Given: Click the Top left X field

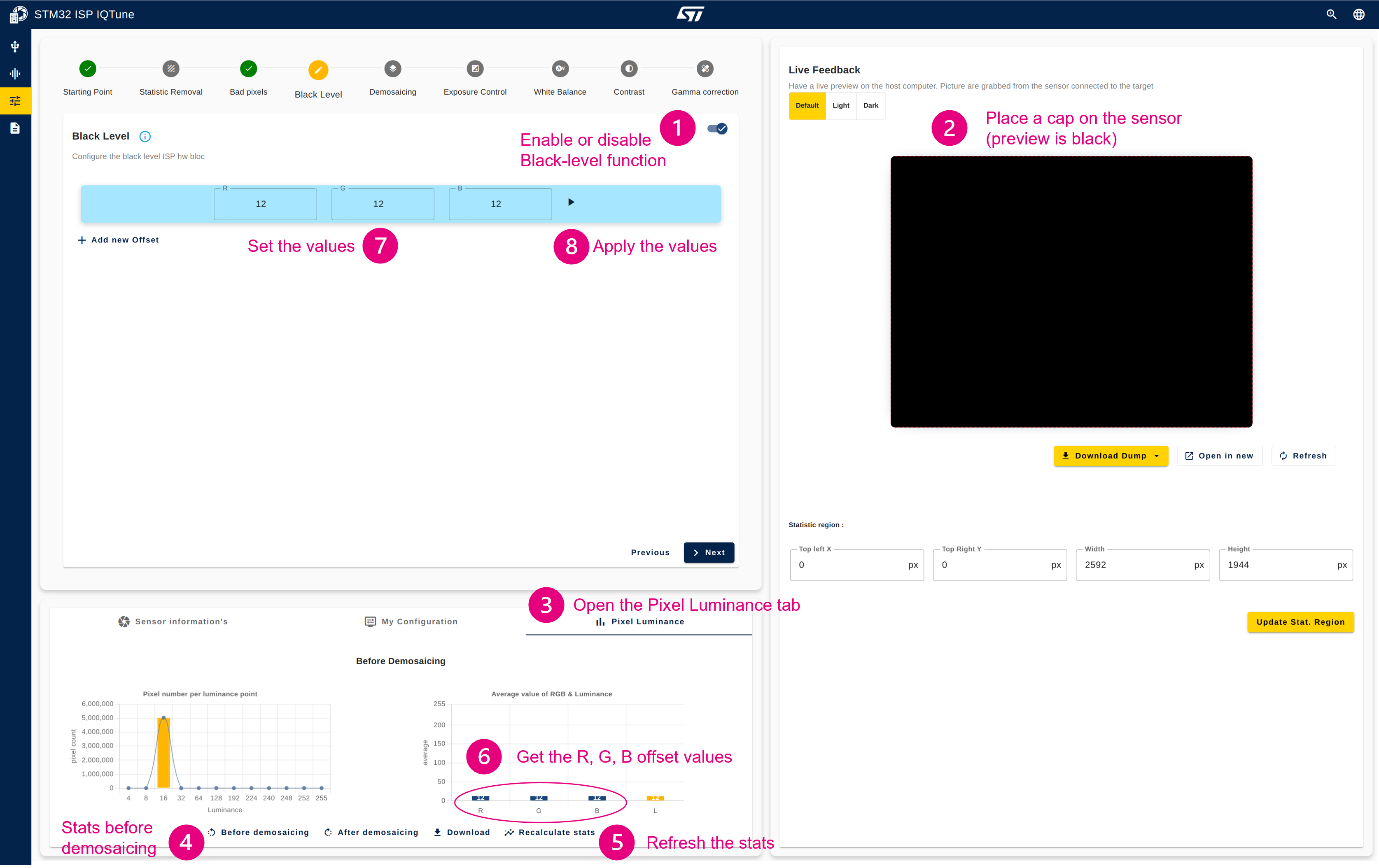Looking at the screenshot, I should [857, 565].
